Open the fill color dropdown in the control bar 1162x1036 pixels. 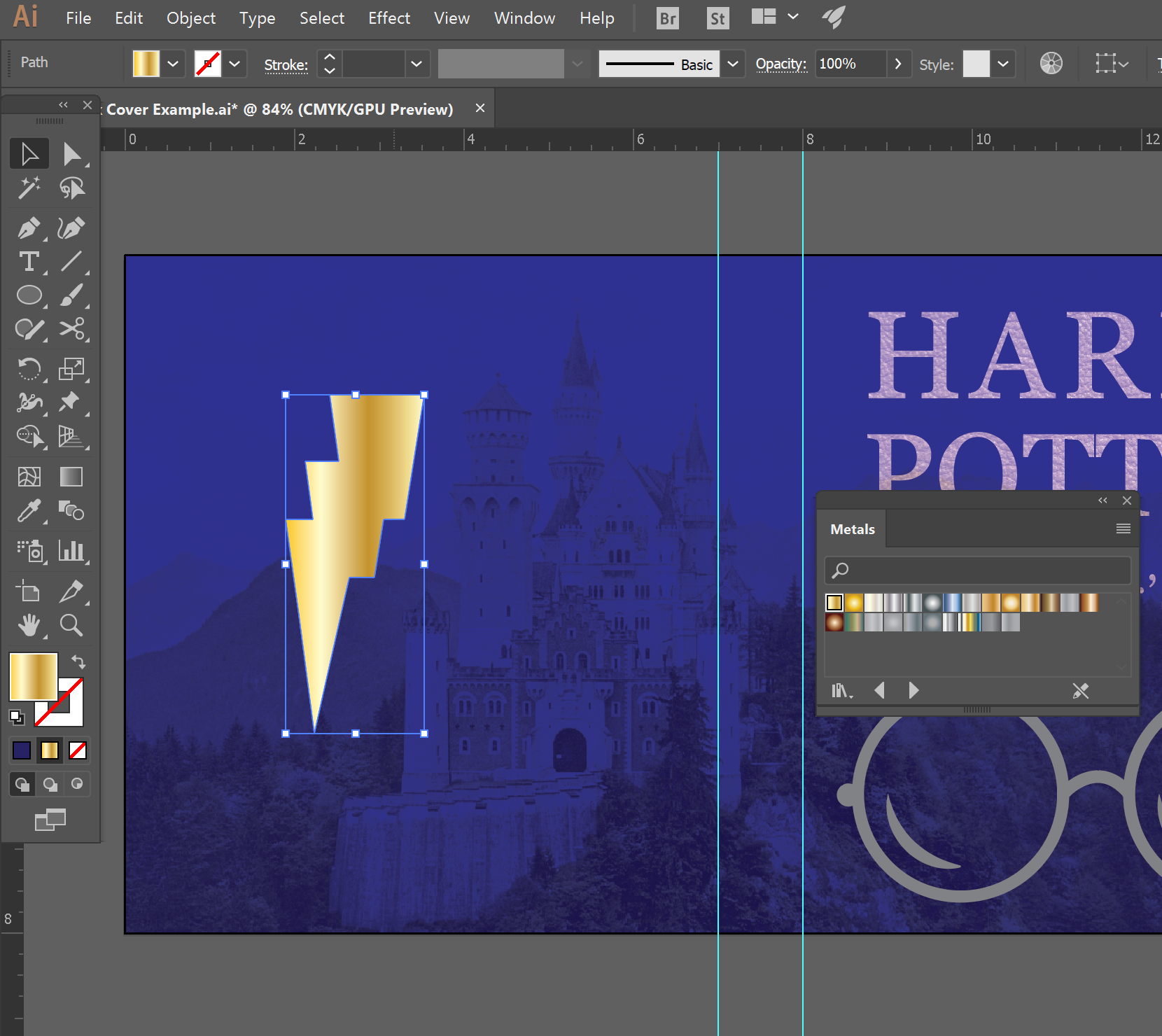coord(172,63)
